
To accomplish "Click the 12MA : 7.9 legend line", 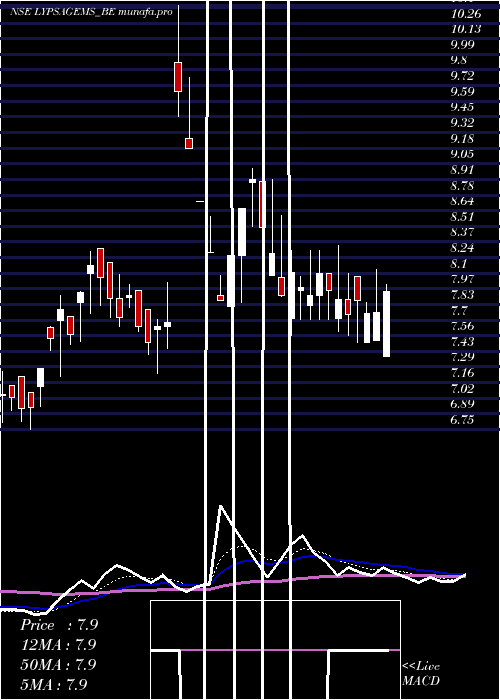I will (58, 644).
